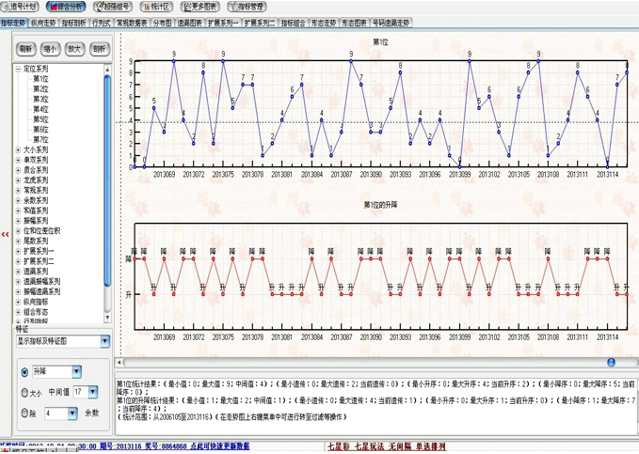
Task: Select 第6位 in the tree
Action: (x=40, y=130)
